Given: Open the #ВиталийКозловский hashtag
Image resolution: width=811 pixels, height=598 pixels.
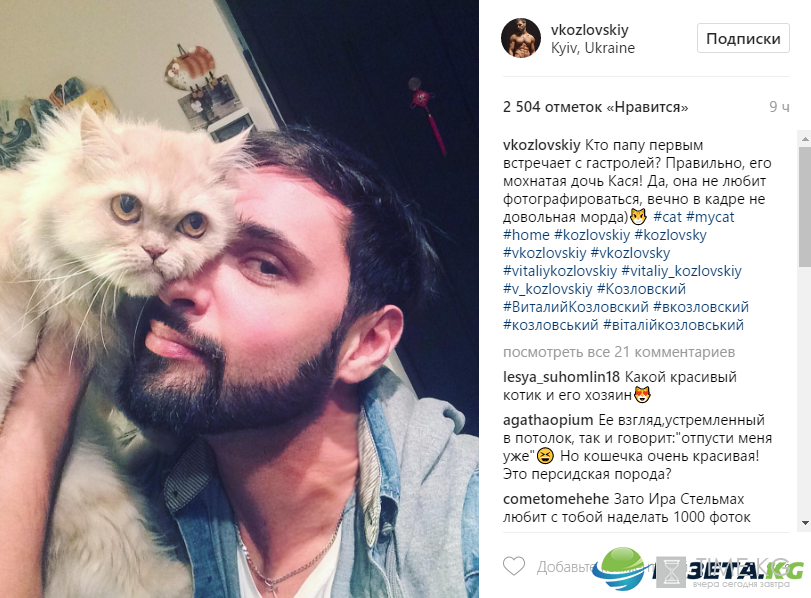Looking at the screenshot, I should (x=576, y=307).
